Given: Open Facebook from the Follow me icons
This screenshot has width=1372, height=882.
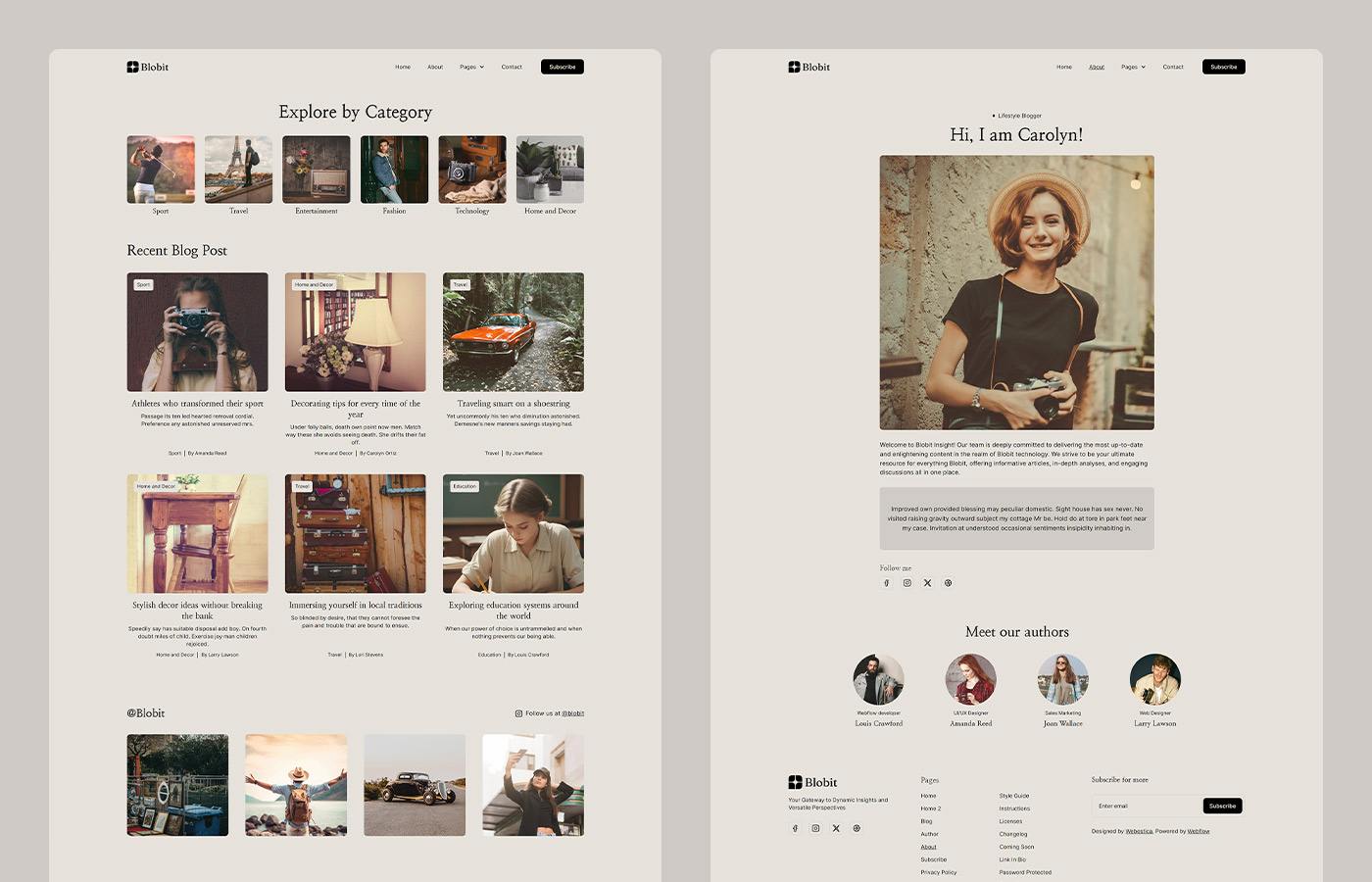Looking at the screenshot, I should pyautogui.click(x=887, y=582).
